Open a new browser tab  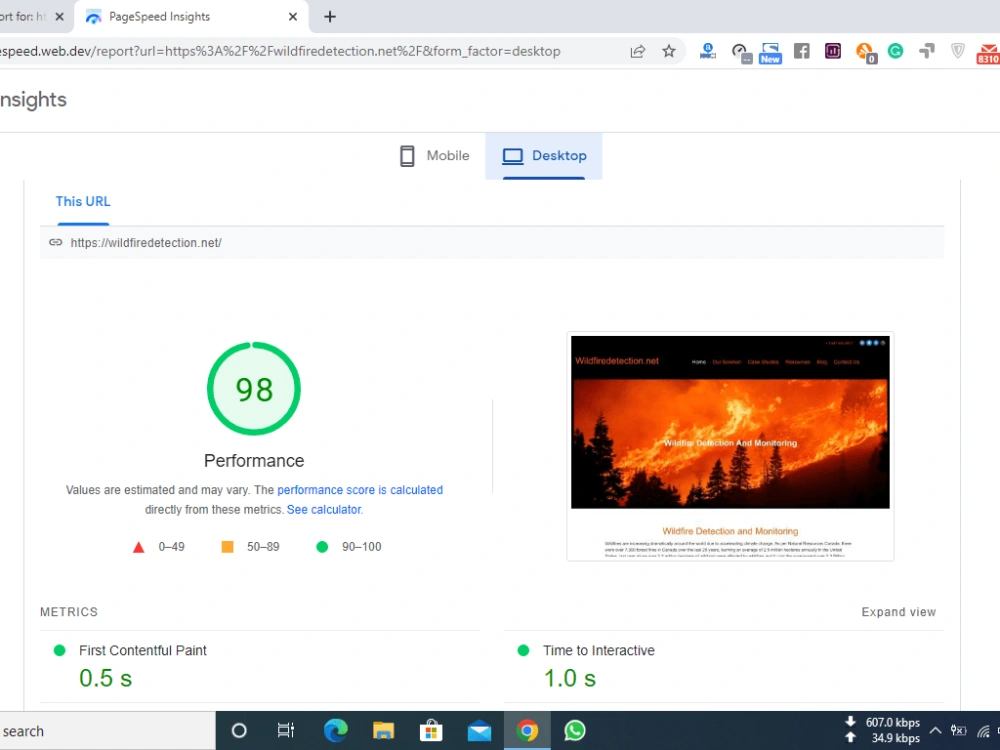click(330, 17)
